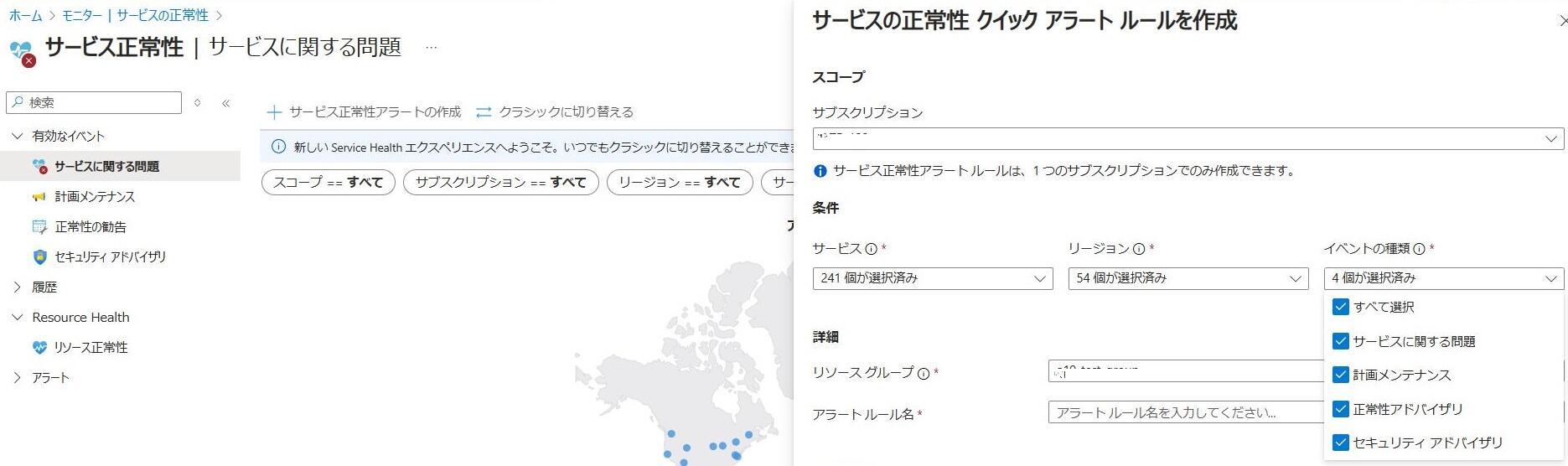Click the Service Health heart icon in header

click(22, 53)
